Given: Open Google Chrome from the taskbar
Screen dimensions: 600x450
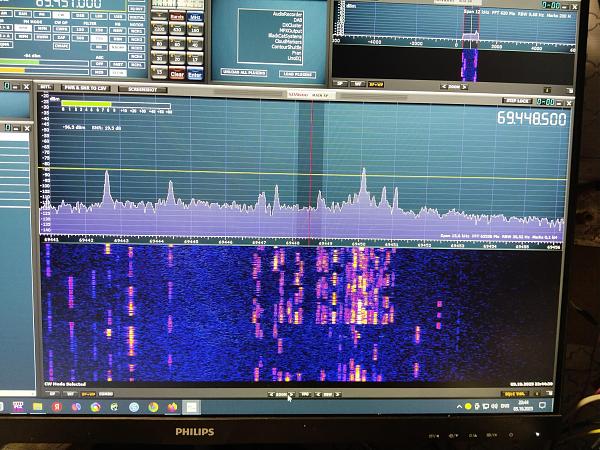Looking at the screenshot, I should point(153,408).
